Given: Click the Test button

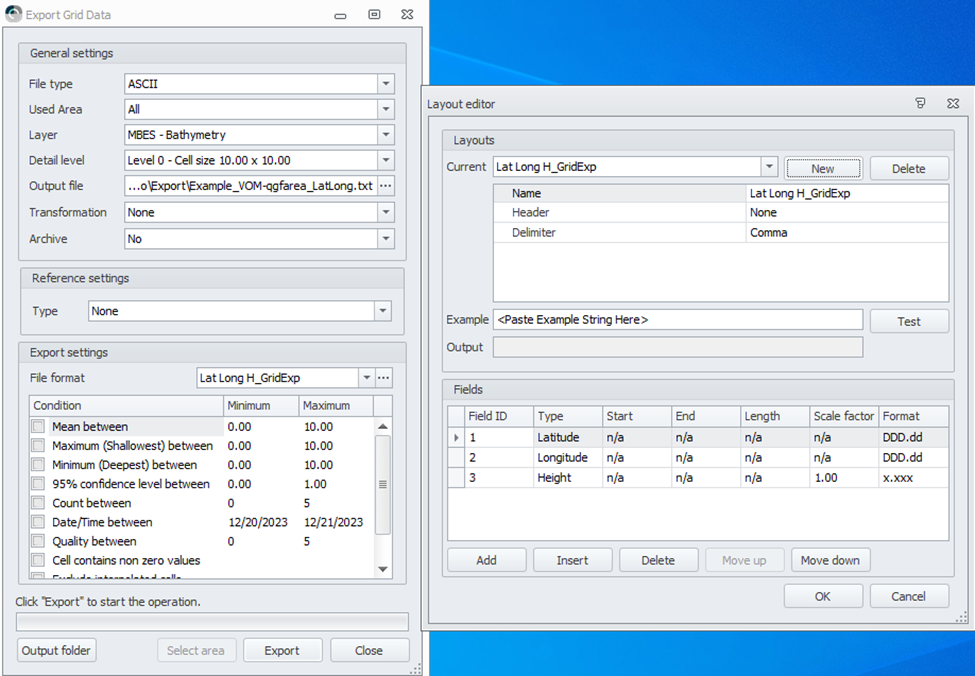Looking at the screenshot, I should [908, 321].
